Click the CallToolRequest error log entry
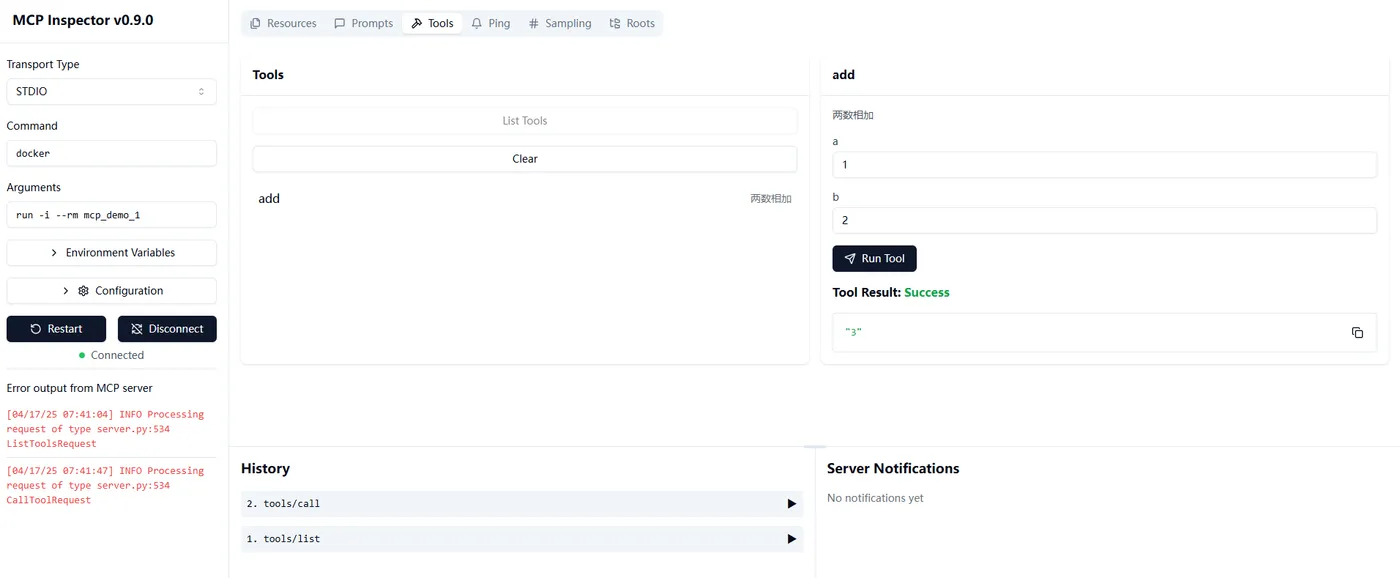 point(105,485)
